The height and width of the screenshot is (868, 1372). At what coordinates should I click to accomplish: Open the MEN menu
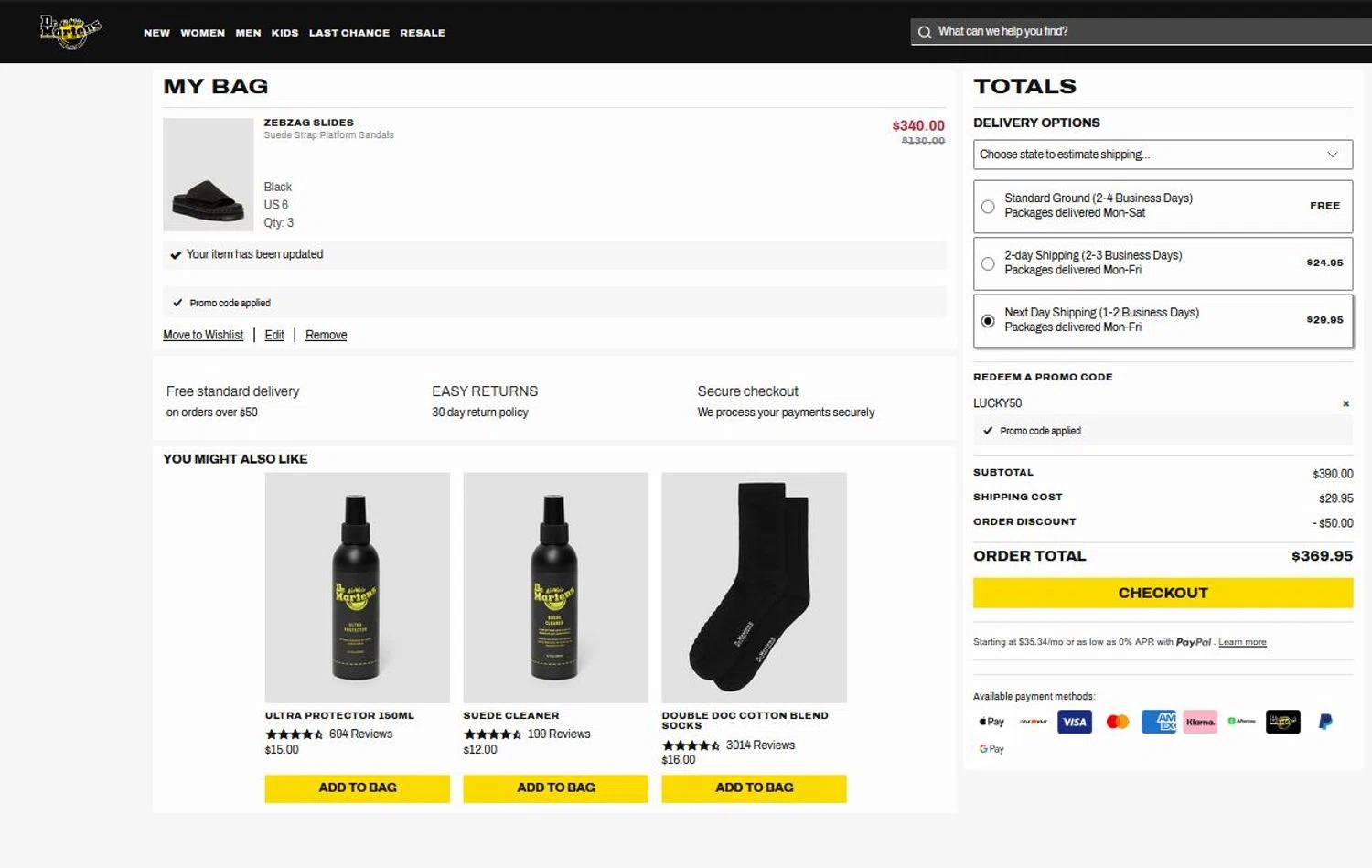tap(248, 33)
